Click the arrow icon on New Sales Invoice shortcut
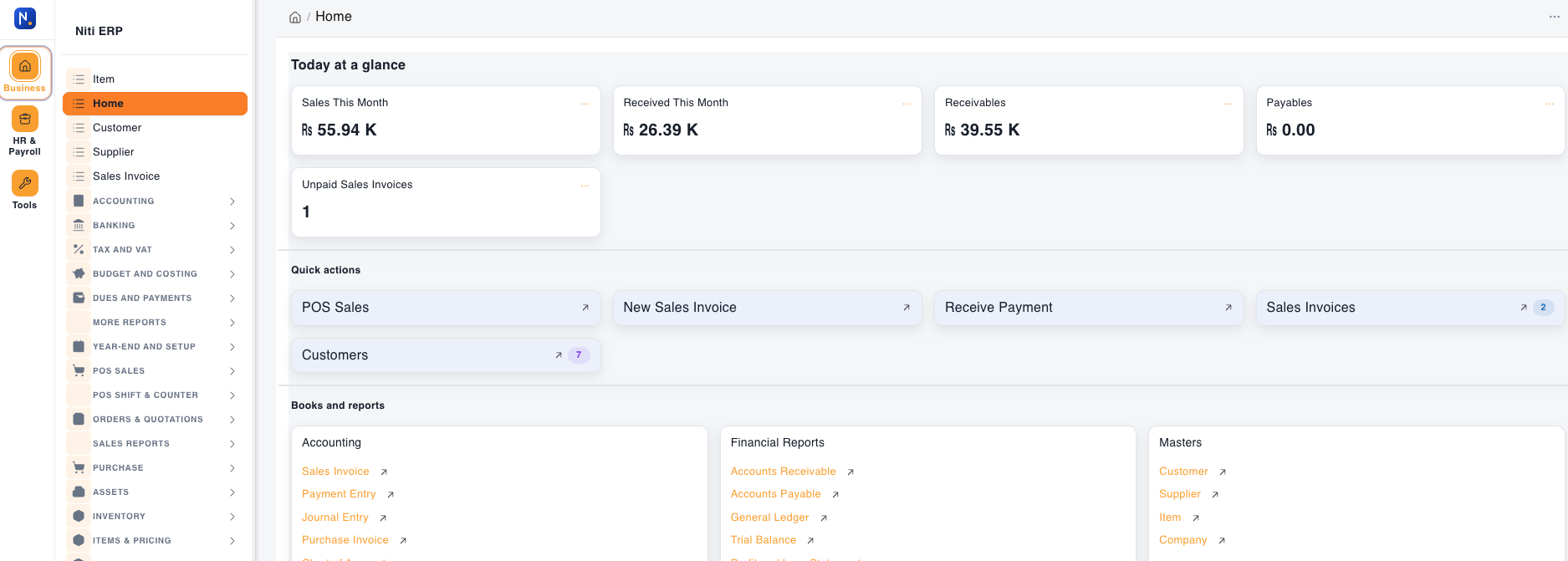Screen dimensions: 1568x561 (907, 308)
